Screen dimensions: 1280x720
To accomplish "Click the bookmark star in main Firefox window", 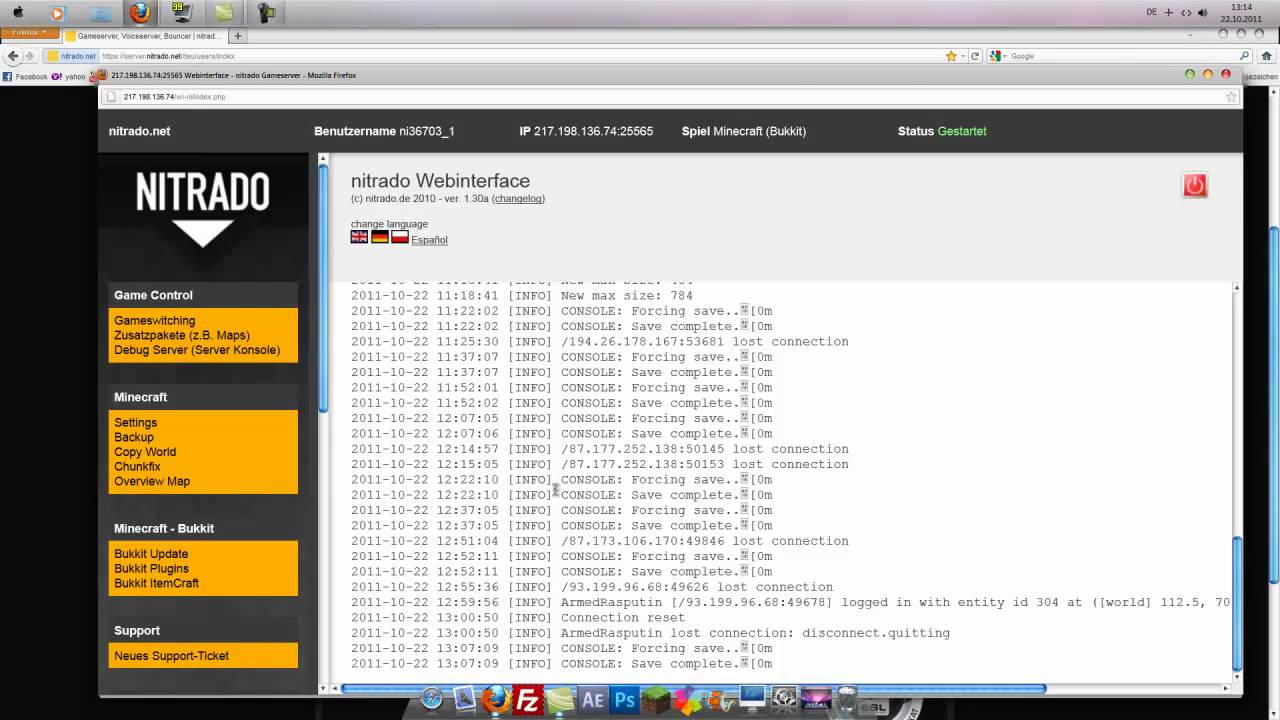I will 951,56.
